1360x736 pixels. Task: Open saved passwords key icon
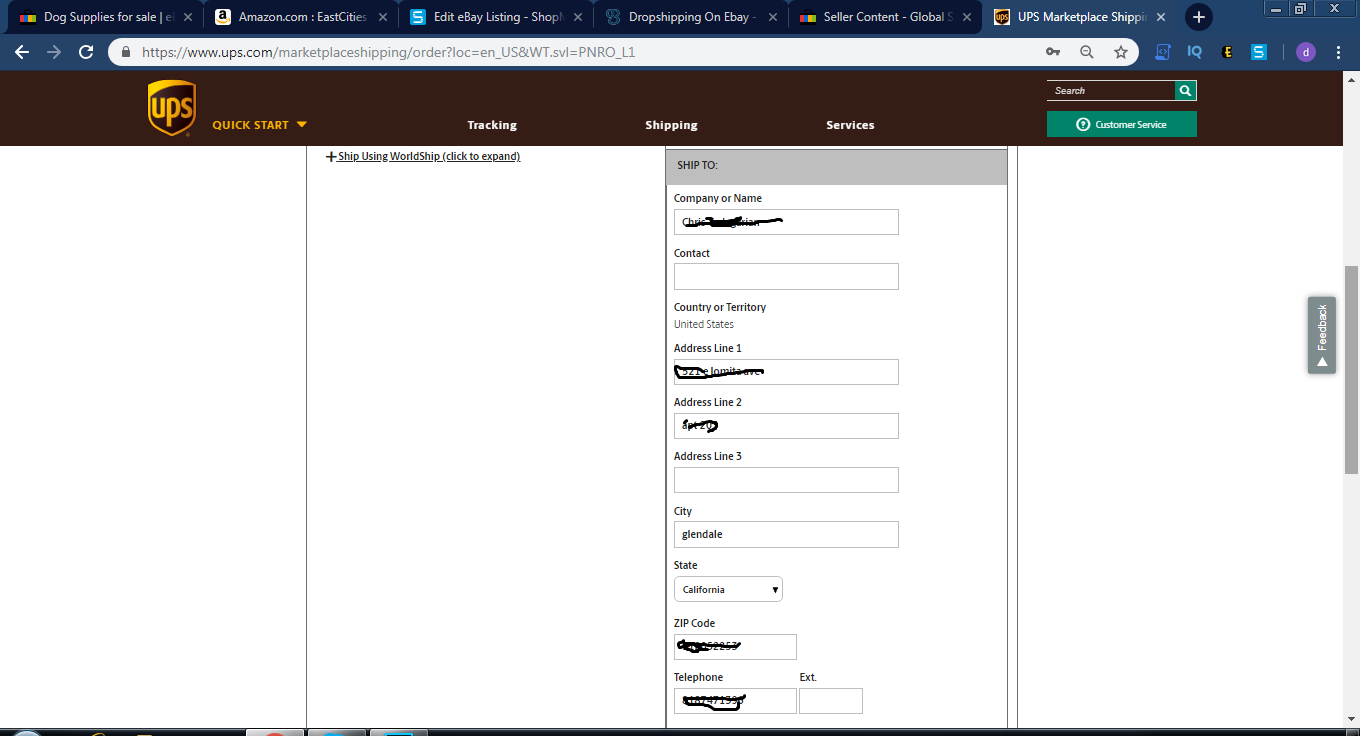click(1053, 52)
